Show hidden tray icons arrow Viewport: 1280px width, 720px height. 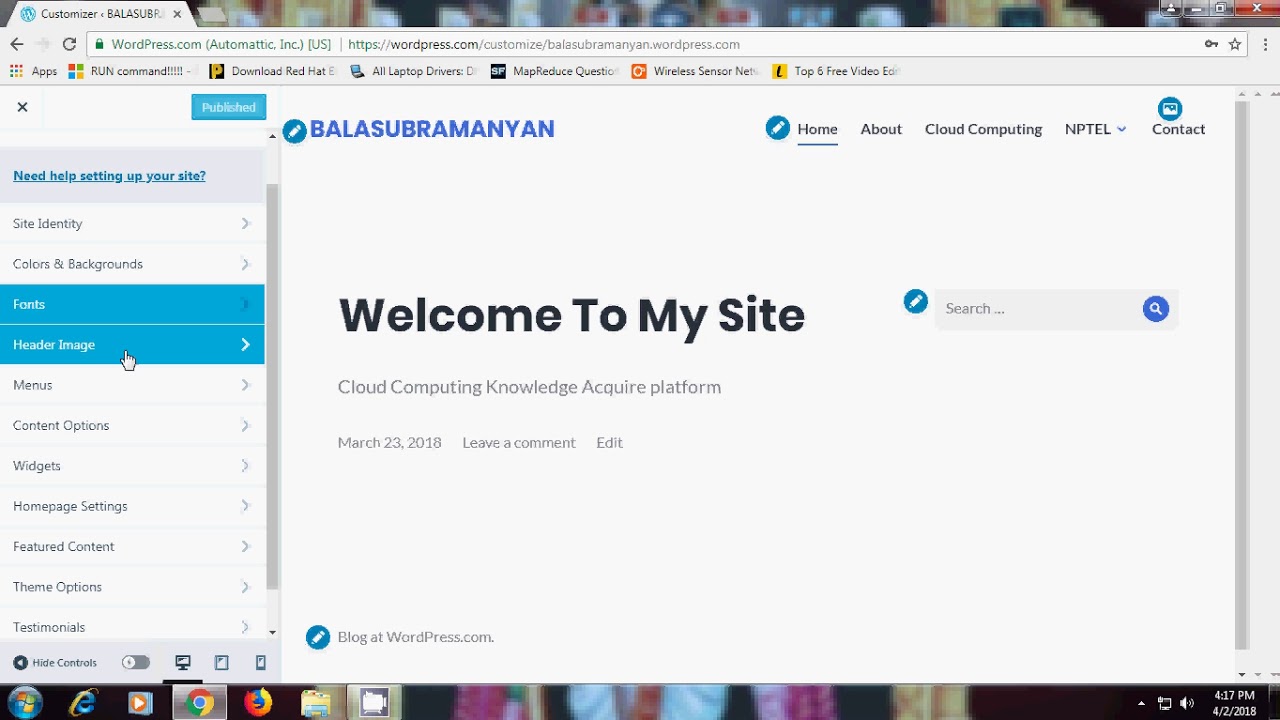click(x=1141, y=703)
